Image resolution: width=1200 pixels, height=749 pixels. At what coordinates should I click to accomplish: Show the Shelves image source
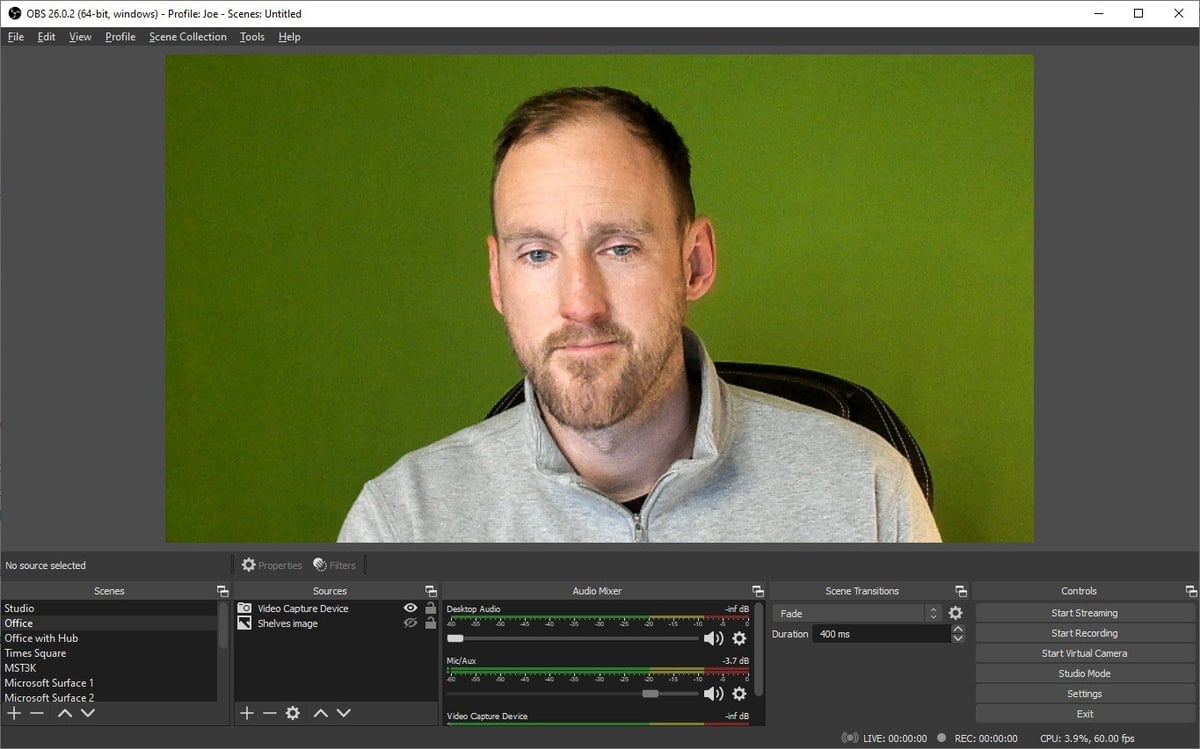click(x=410, y=622)
